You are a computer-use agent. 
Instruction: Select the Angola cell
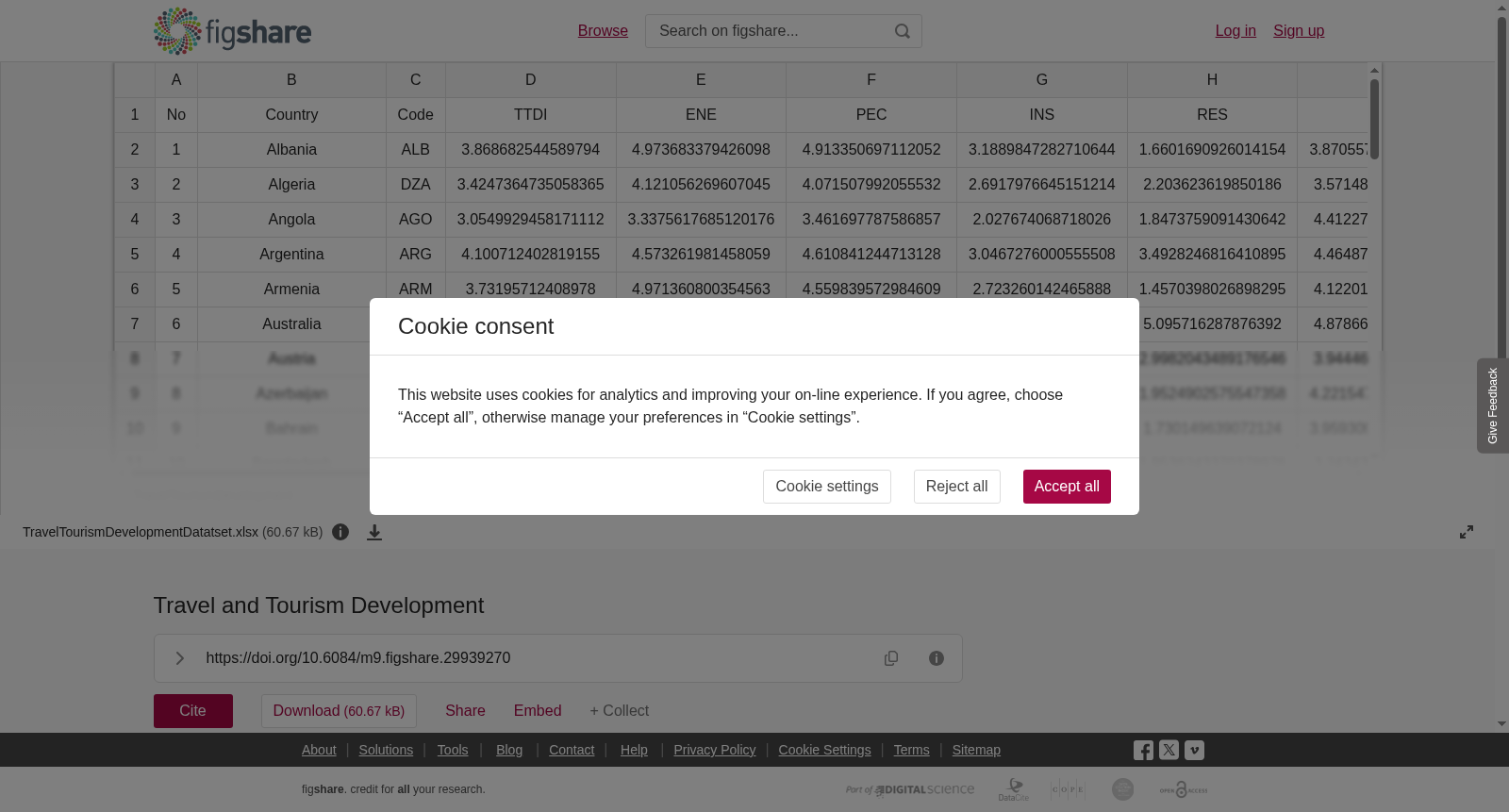[291, 220]
